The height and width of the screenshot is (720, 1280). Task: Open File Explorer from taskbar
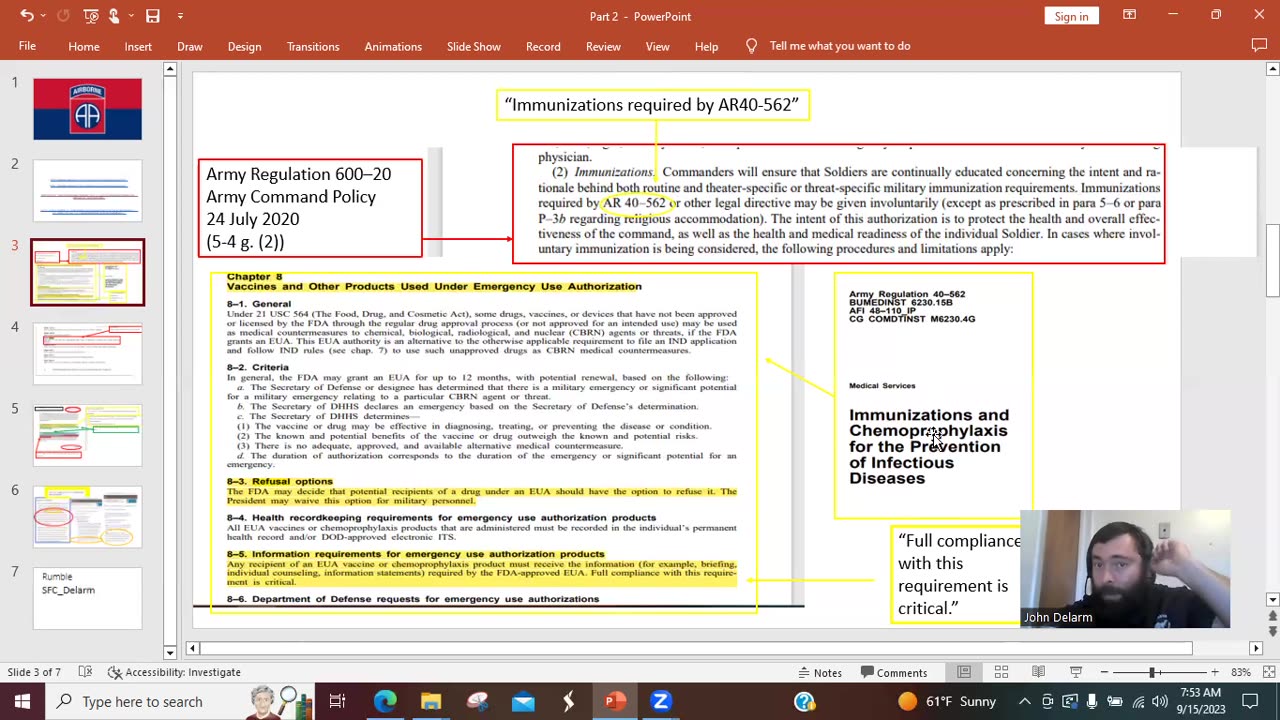[431, 701]
